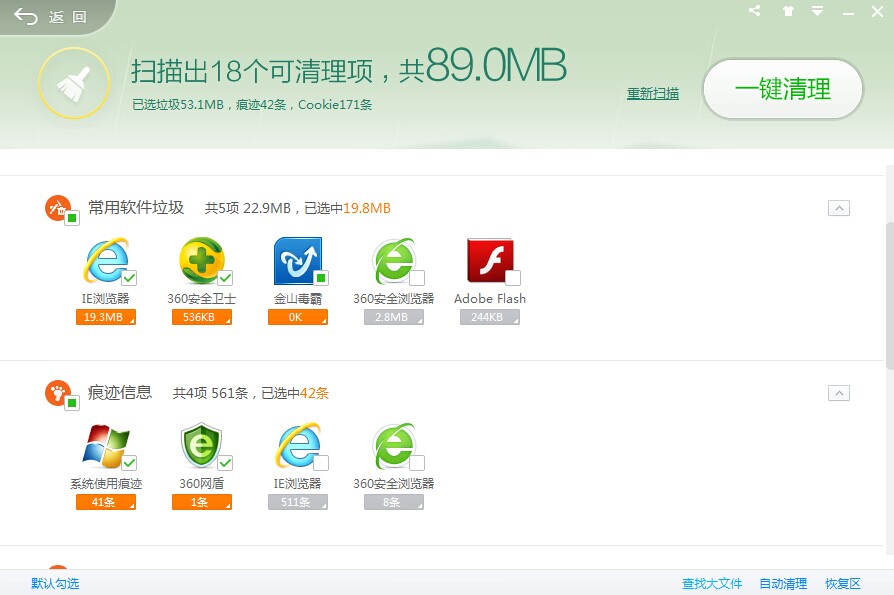Open the 自动清理 auto clean link
The width and height of the screenshot is (894, 595).
tap(783, 584)
